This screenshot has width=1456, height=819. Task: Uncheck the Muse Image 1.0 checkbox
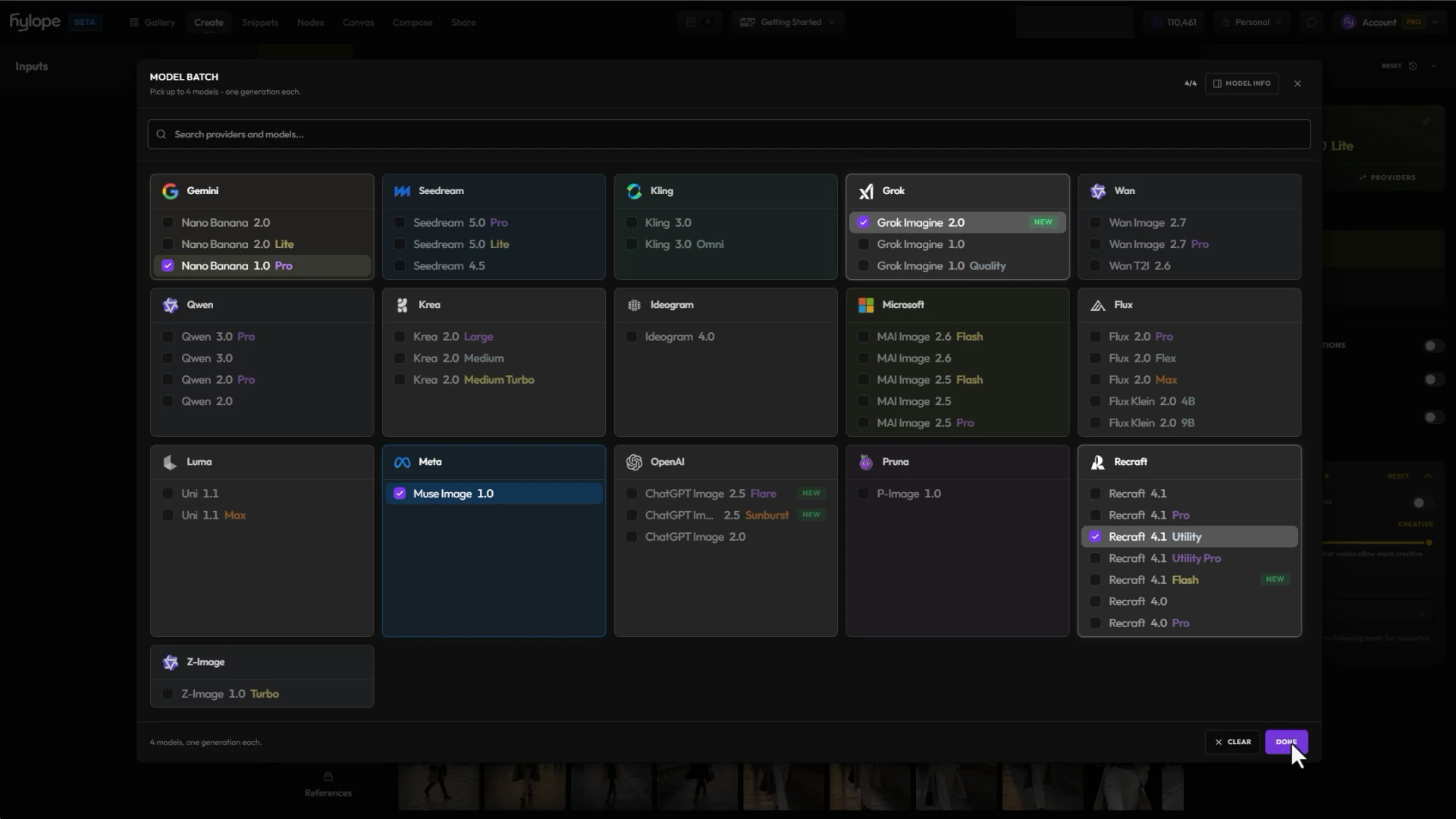click(x=400, y=494)
